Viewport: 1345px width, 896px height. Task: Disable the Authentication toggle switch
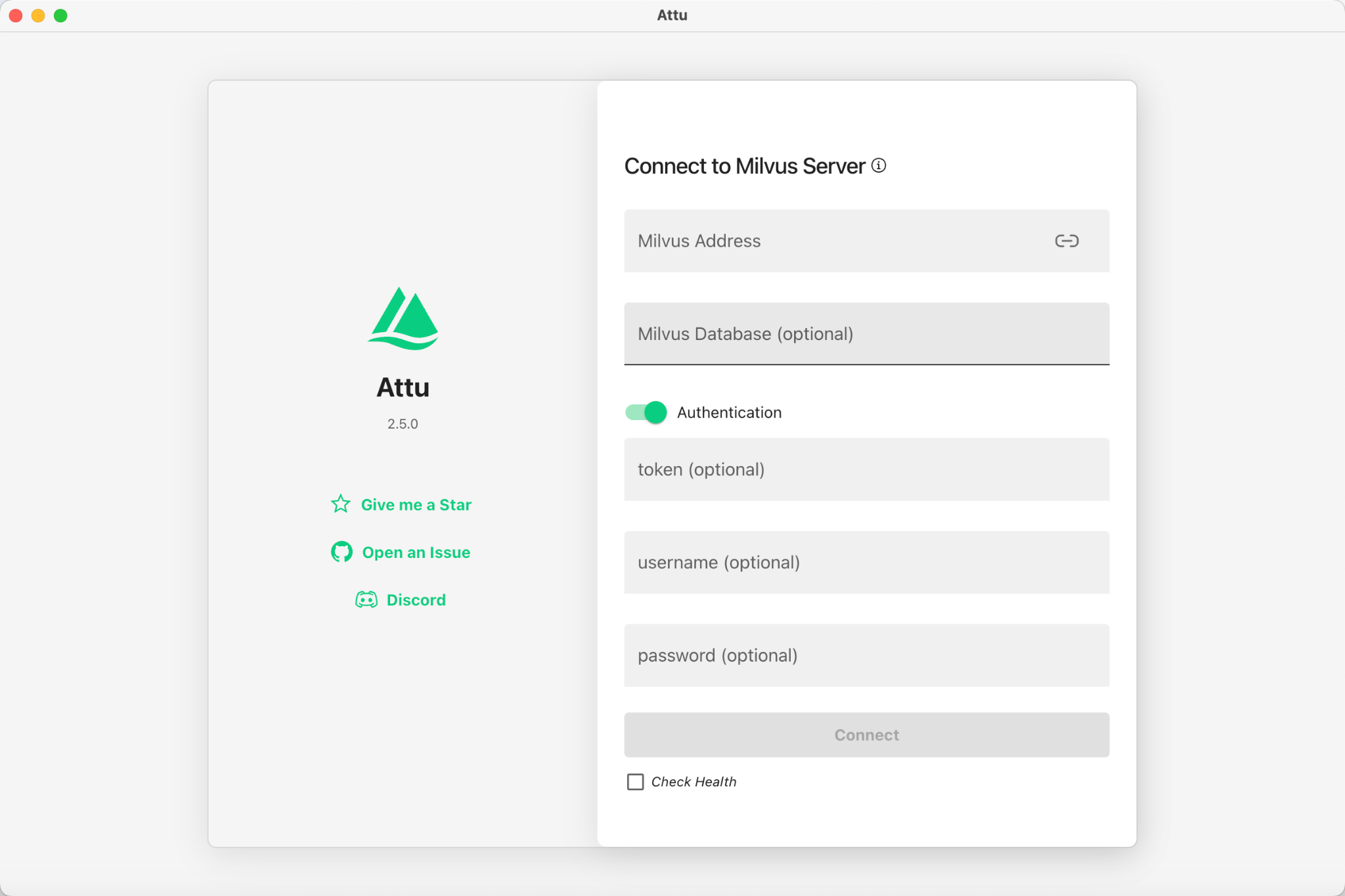[646, 412]
